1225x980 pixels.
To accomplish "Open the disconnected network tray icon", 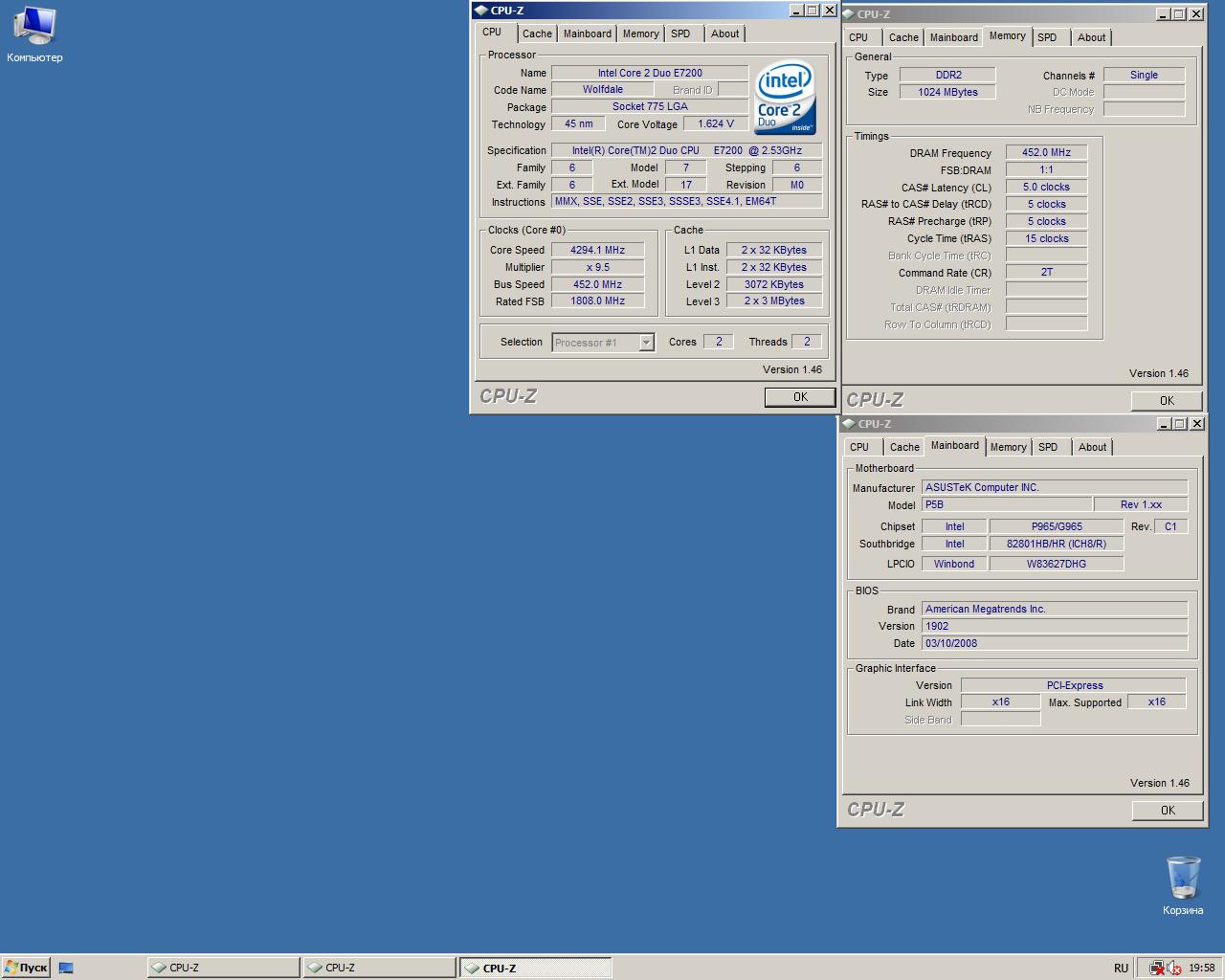I will tap(1158, 968).
